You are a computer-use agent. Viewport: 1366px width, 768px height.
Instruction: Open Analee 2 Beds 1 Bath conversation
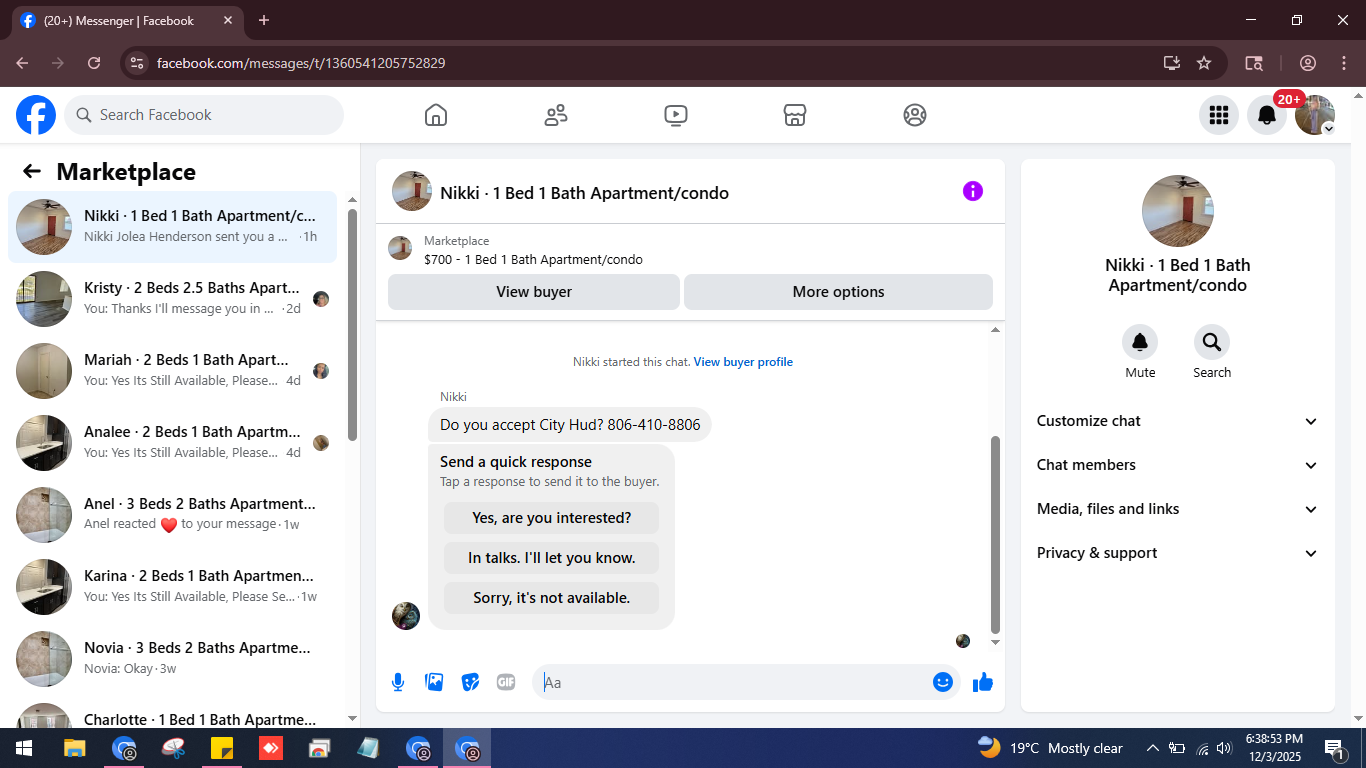point(172,443)
